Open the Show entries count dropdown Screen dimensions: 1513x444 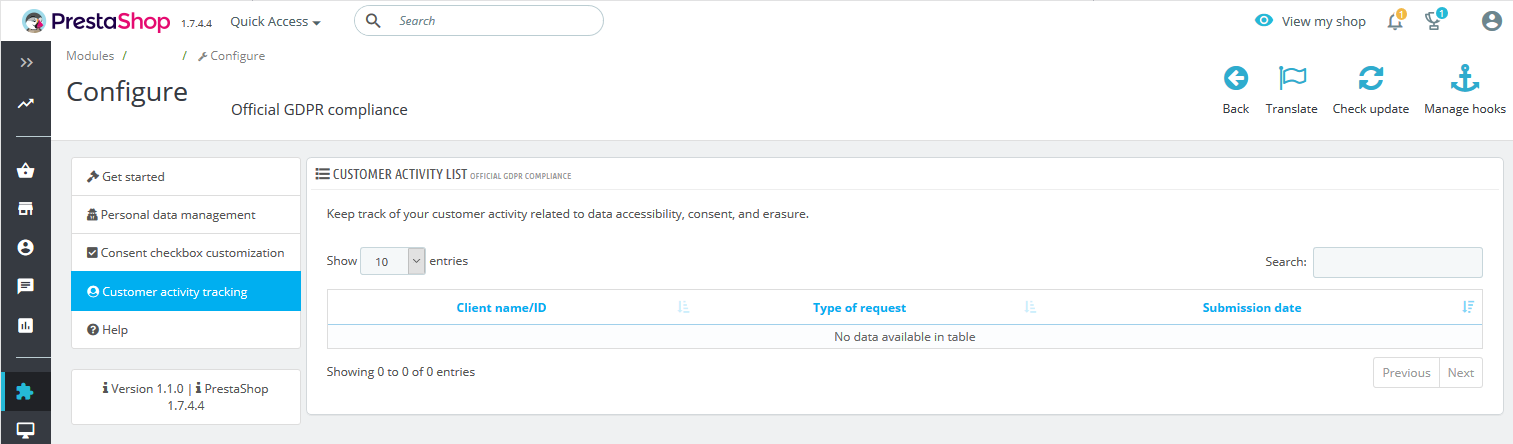393,261
